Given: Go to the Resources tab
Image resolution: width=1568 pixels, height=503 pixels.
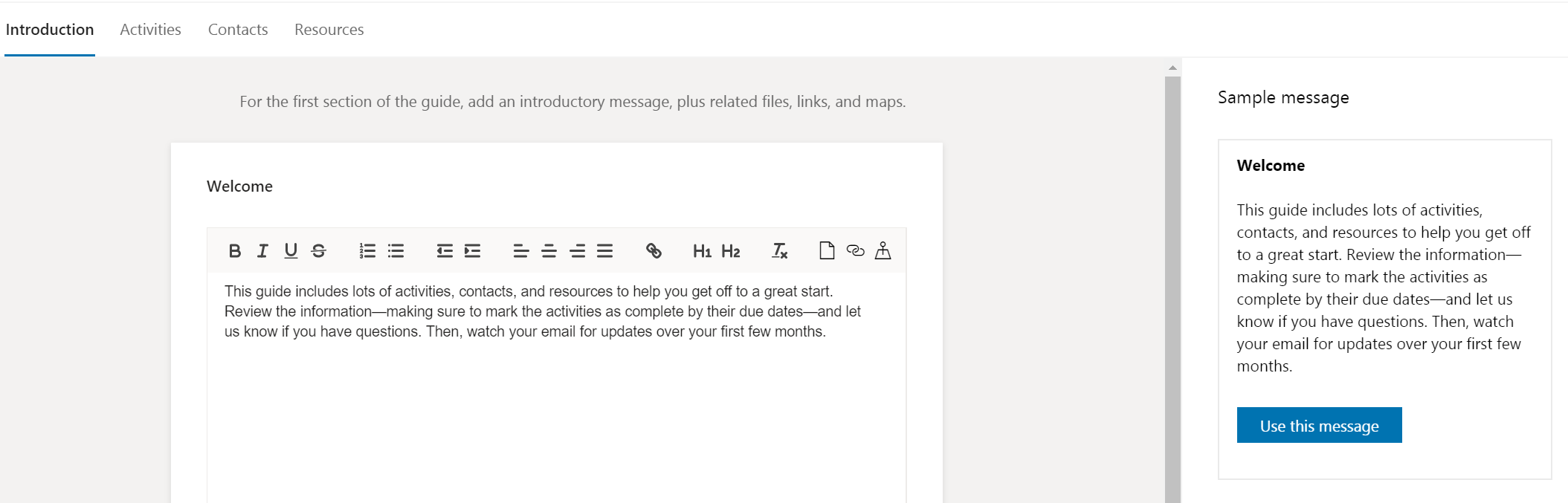Looking at the screenshot, I should [329, 30].
